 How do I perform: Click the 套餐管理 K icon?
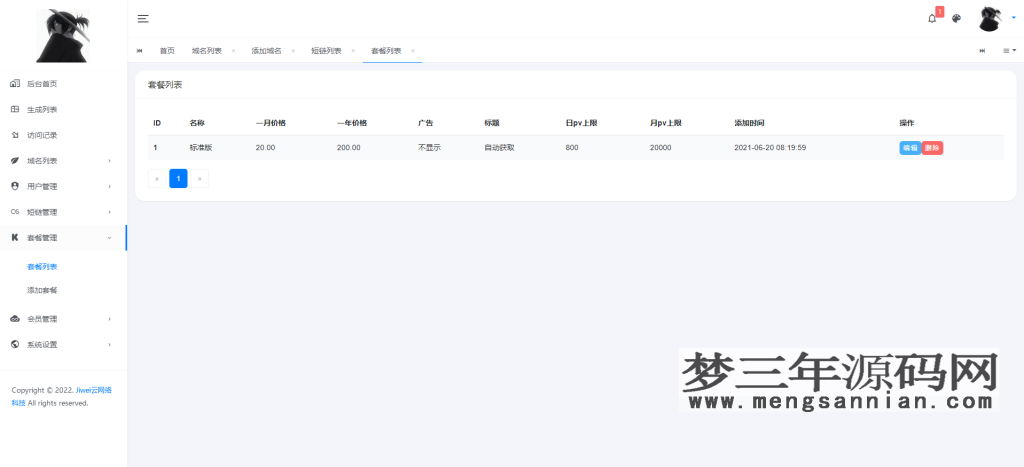15,238
